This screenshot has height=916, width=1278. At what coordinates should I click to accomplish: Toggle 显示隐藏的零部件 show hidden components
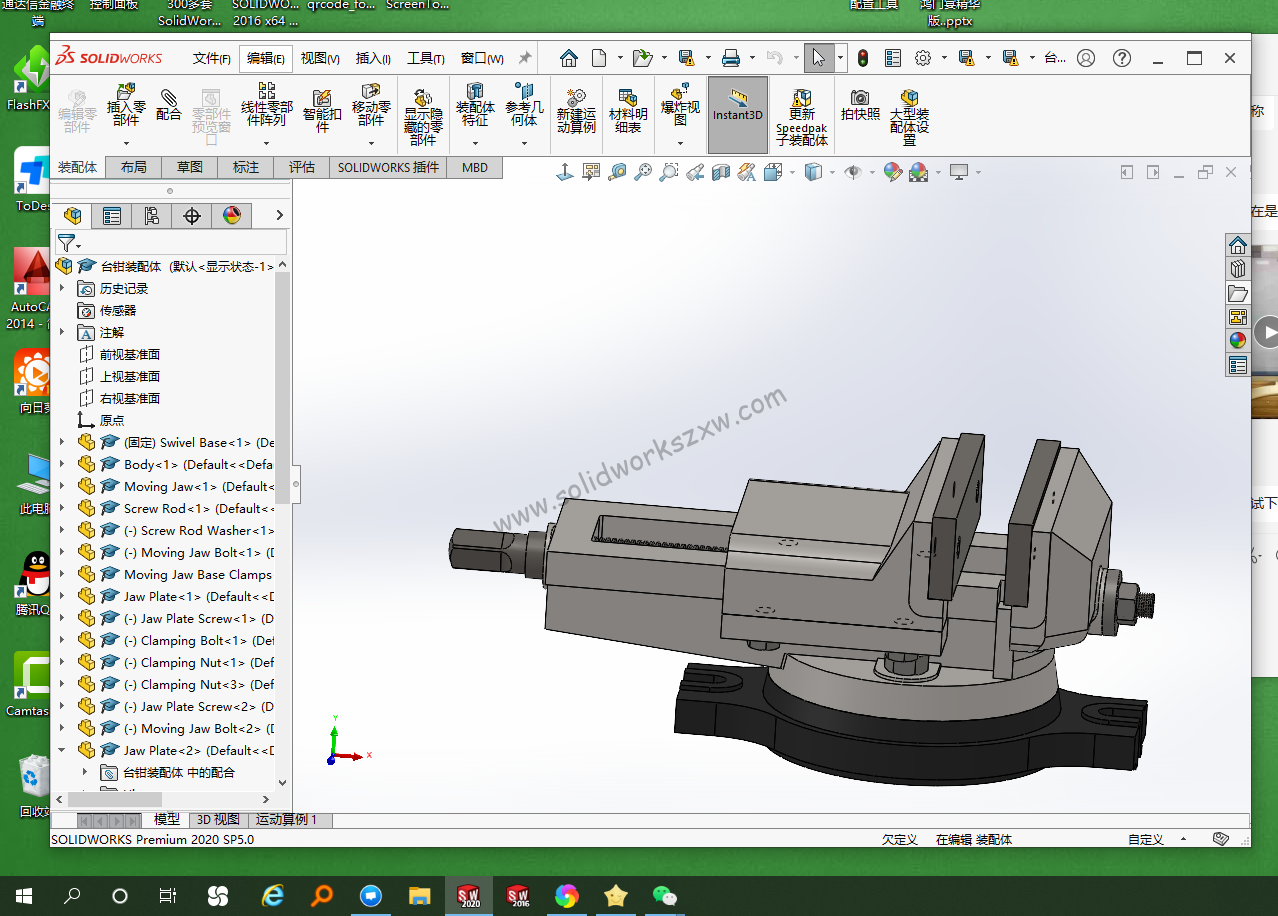pyautogui.click(x=423, y=108)
